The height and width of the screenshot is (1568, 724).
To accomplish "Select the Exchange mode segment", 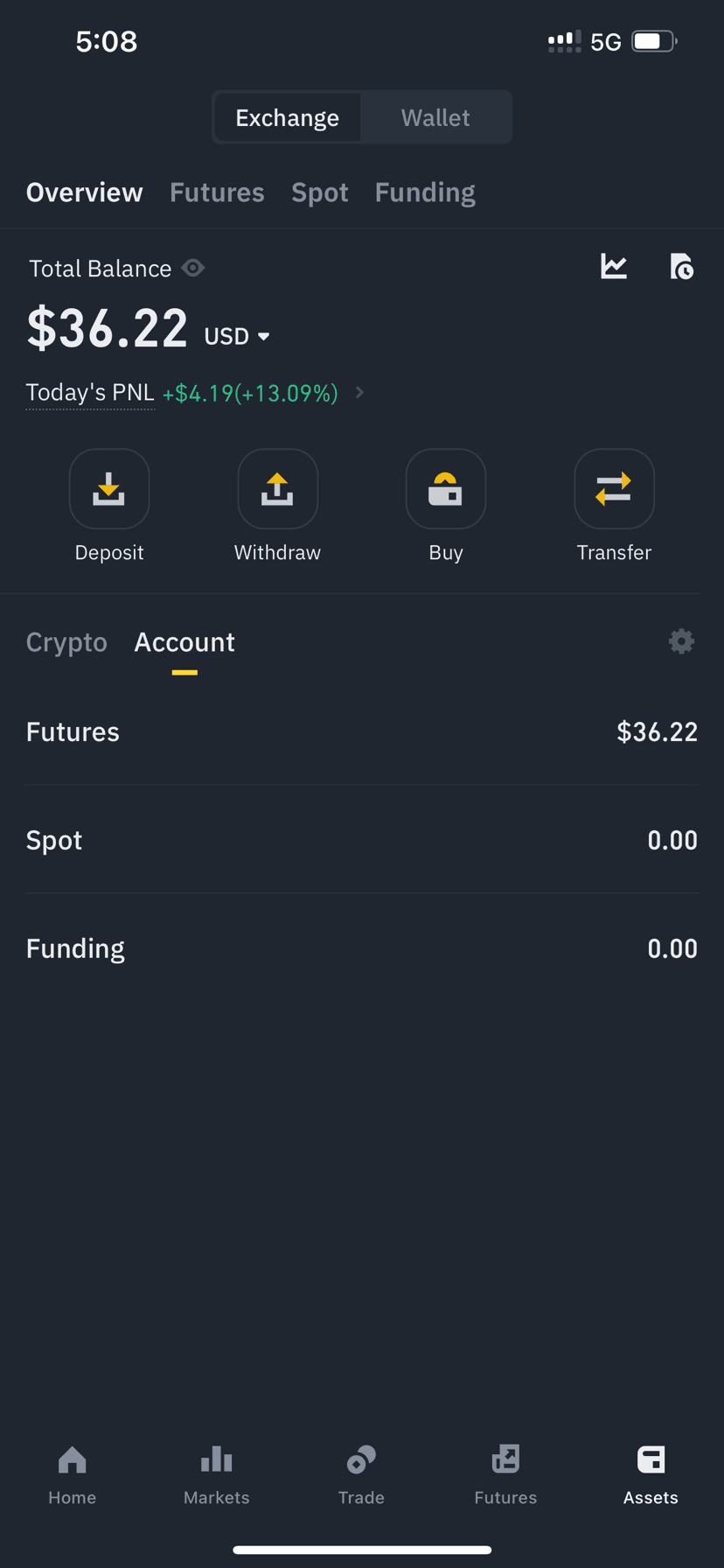I will (x=288, y=117).
